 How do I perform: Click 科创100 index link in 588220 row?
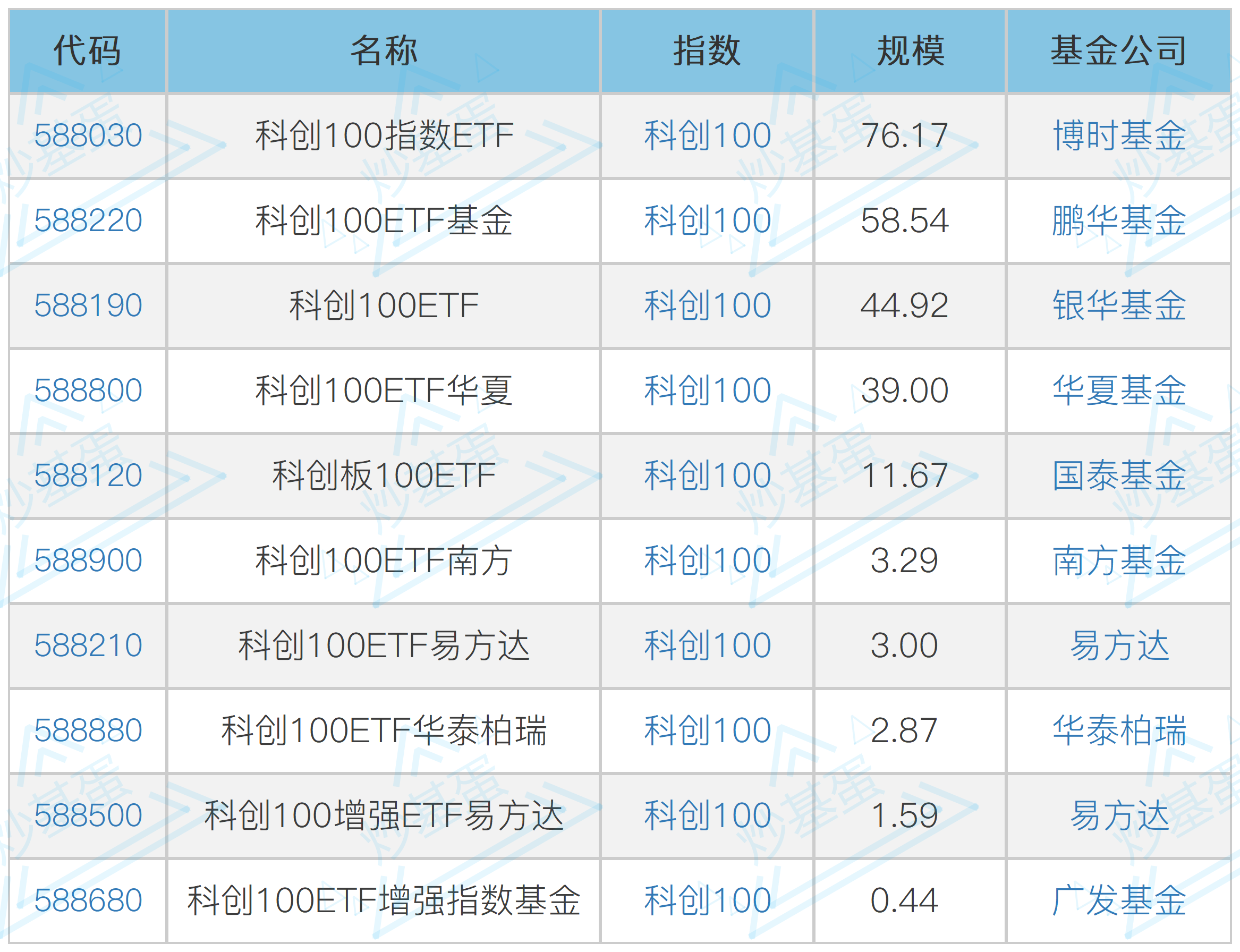[707, 220]
